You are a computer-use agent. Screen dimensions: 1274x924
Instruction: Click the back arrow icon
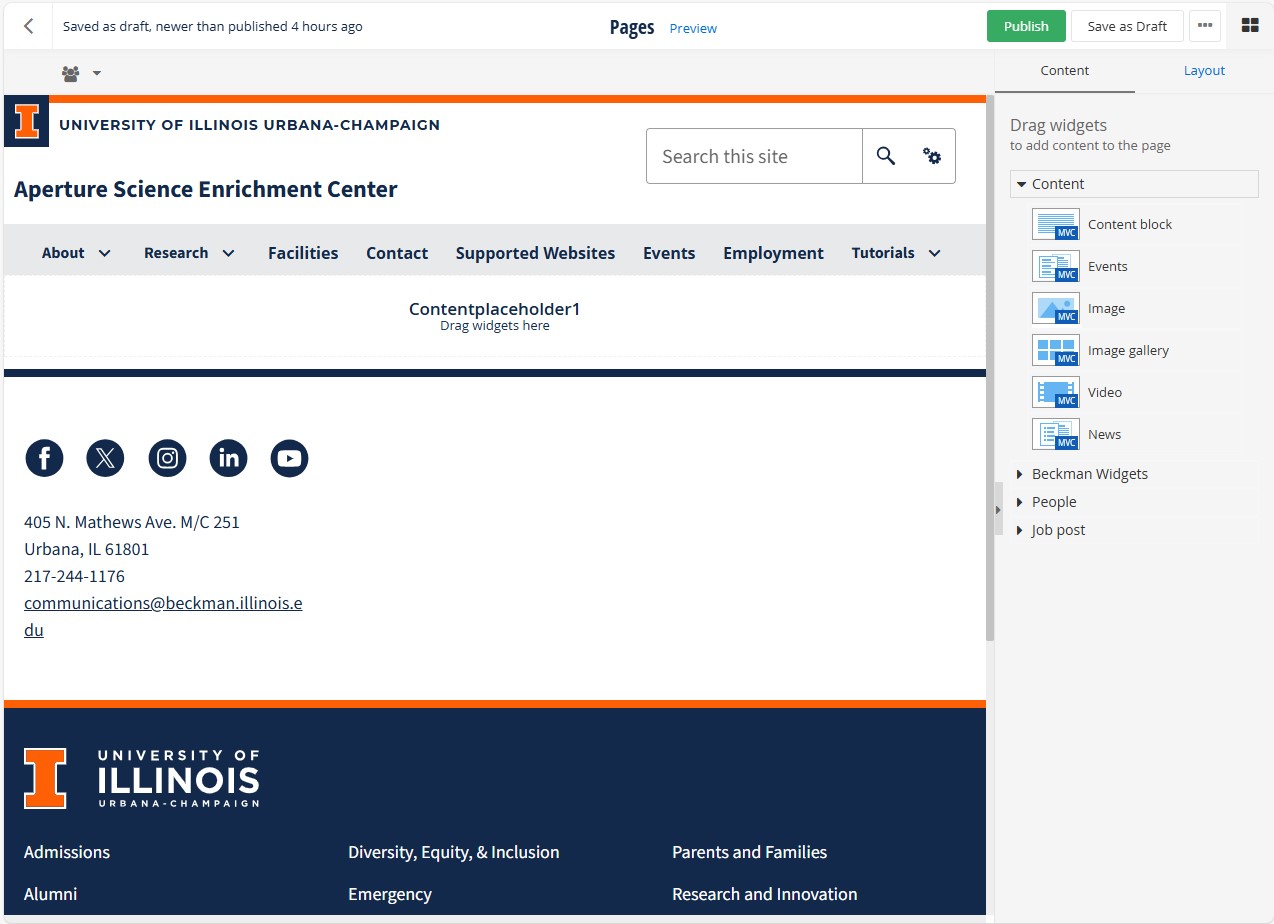pos(29,26)
